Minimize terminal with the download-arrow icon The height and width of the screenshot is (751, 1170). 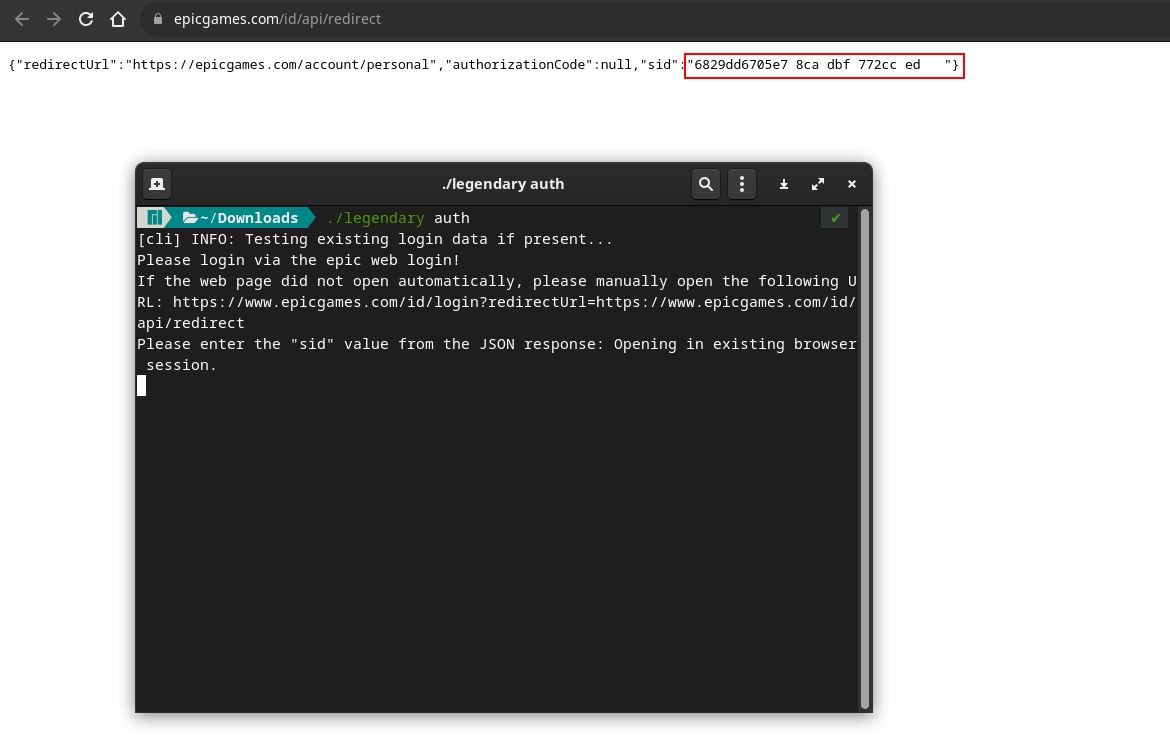click(783, 184)
